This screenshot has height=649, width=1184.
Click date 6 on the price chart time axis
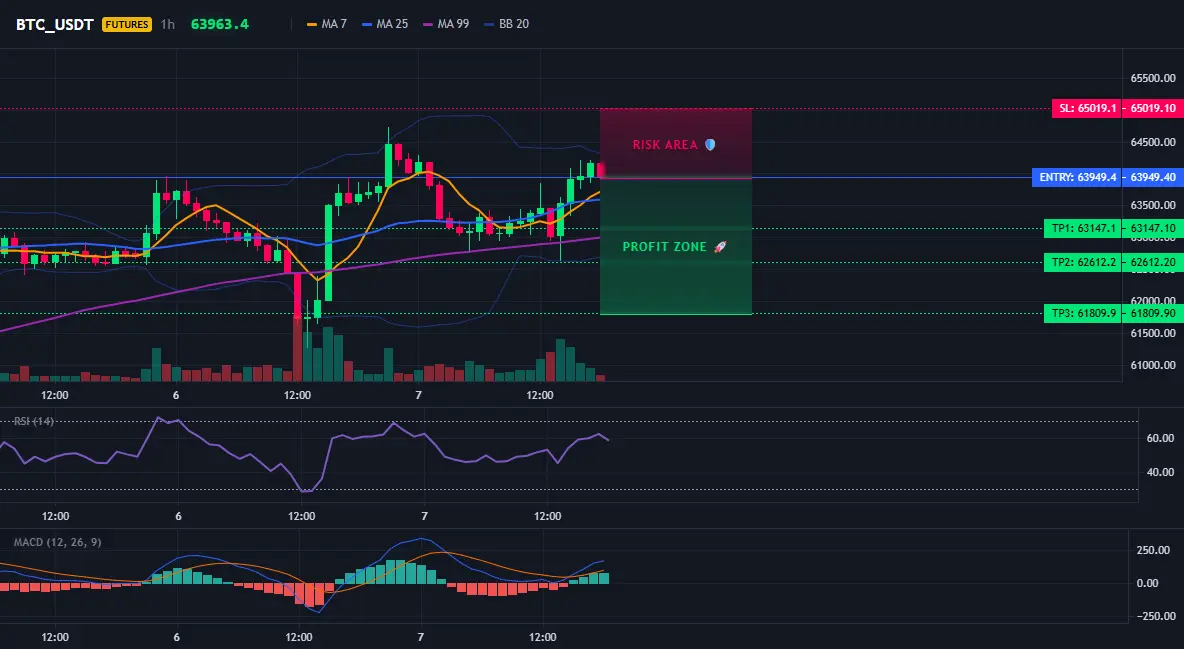pyautogui.click(x=176, y=395)
